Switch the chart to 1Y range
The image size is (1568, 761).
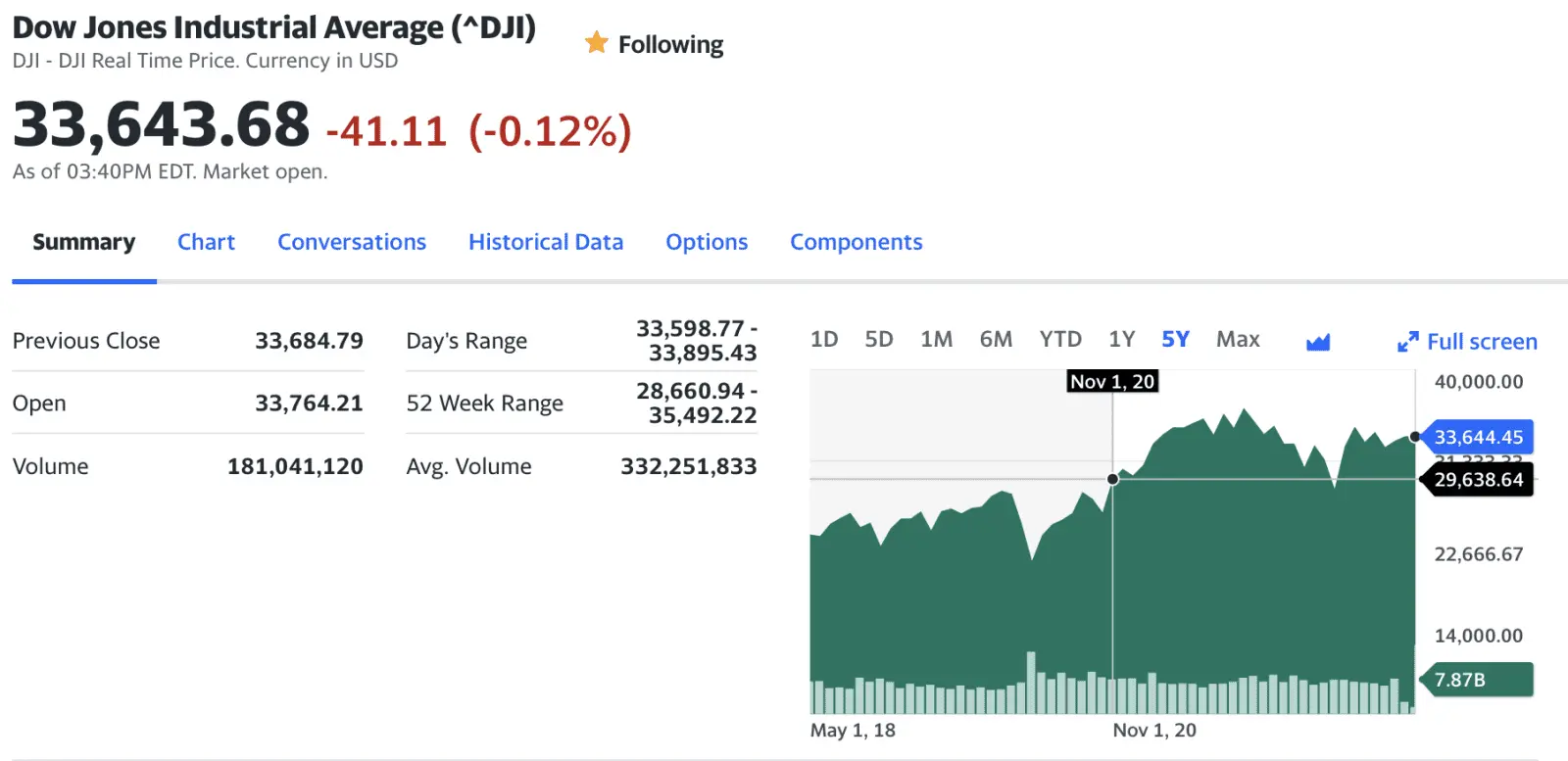coord(1122,339)
